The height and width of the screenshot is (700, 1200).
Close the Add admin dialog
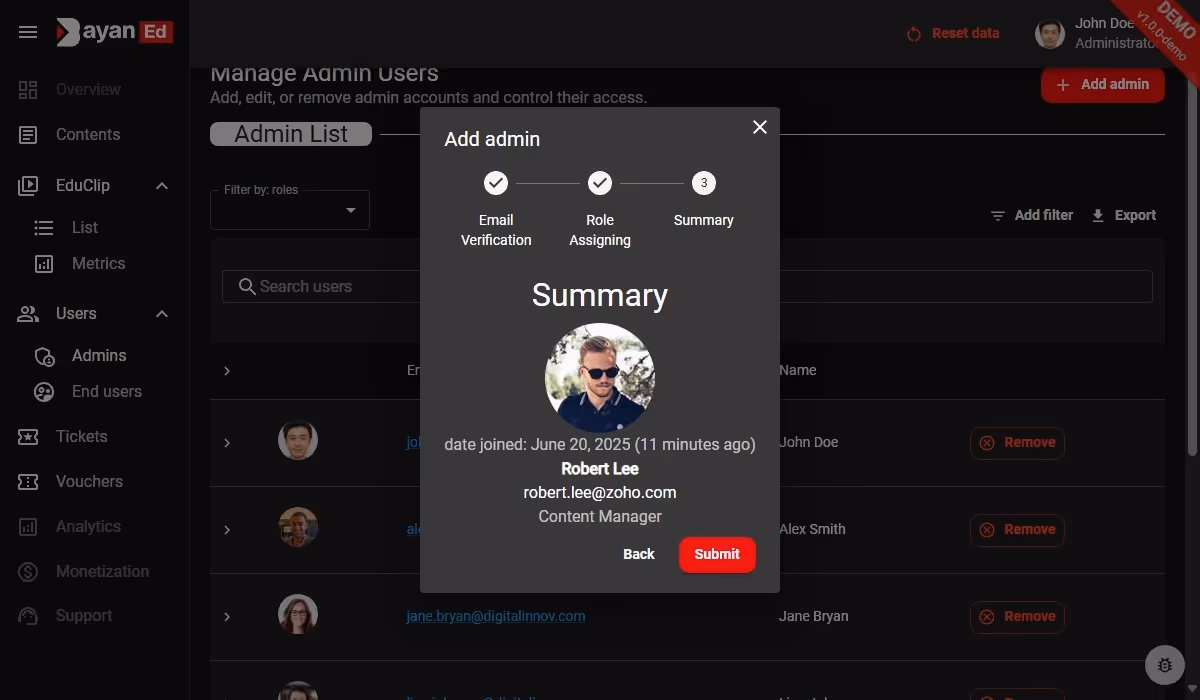coord(760,127)
